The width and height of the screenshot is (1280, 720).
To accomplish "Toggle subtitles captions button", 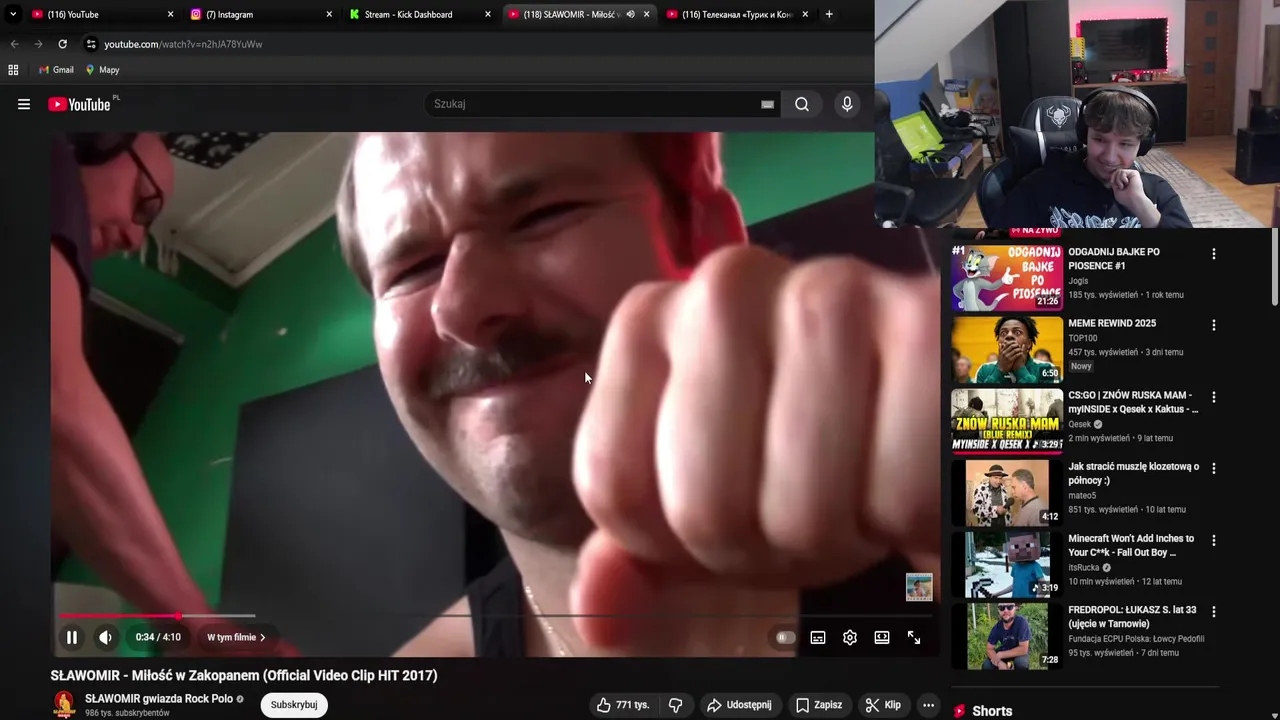I will (x=818, y=637).
